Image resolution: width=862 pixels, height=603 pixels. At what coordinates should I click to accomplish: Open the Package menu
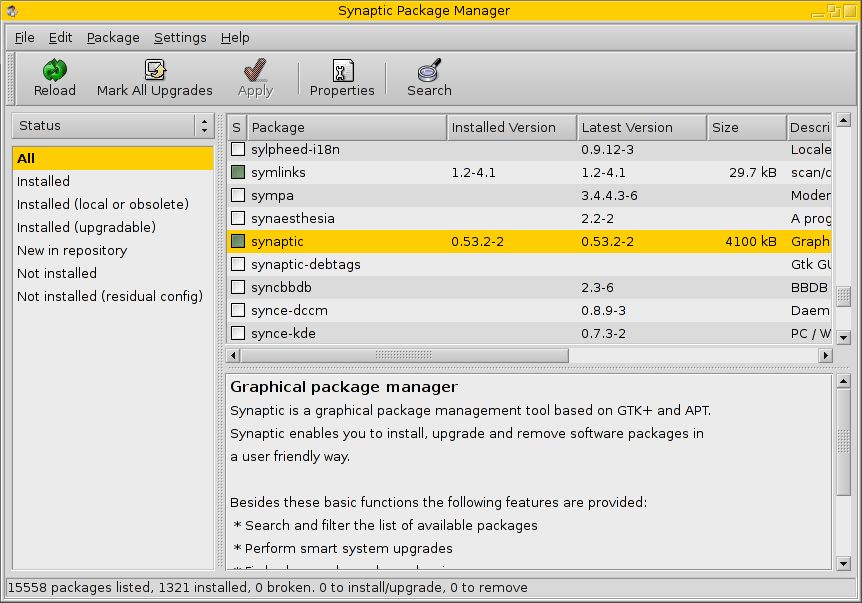click(112, 37)
